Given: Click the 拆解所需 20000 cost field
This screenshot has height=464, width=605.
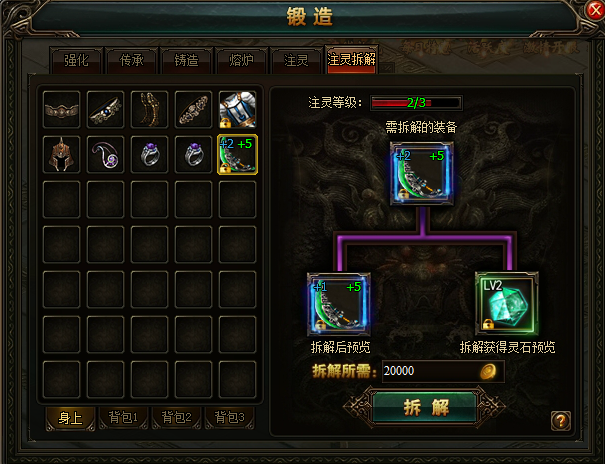Looking at the screenshot, I should tap(443, 371).
